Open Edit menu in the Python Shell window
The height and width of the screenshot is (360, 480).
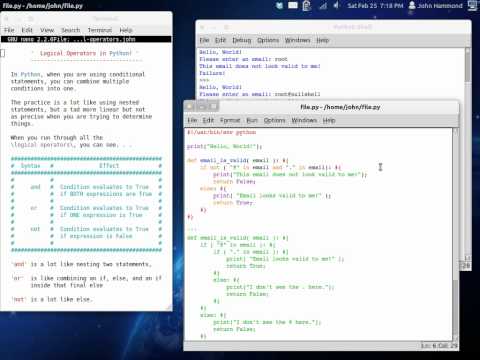(220, 40)
